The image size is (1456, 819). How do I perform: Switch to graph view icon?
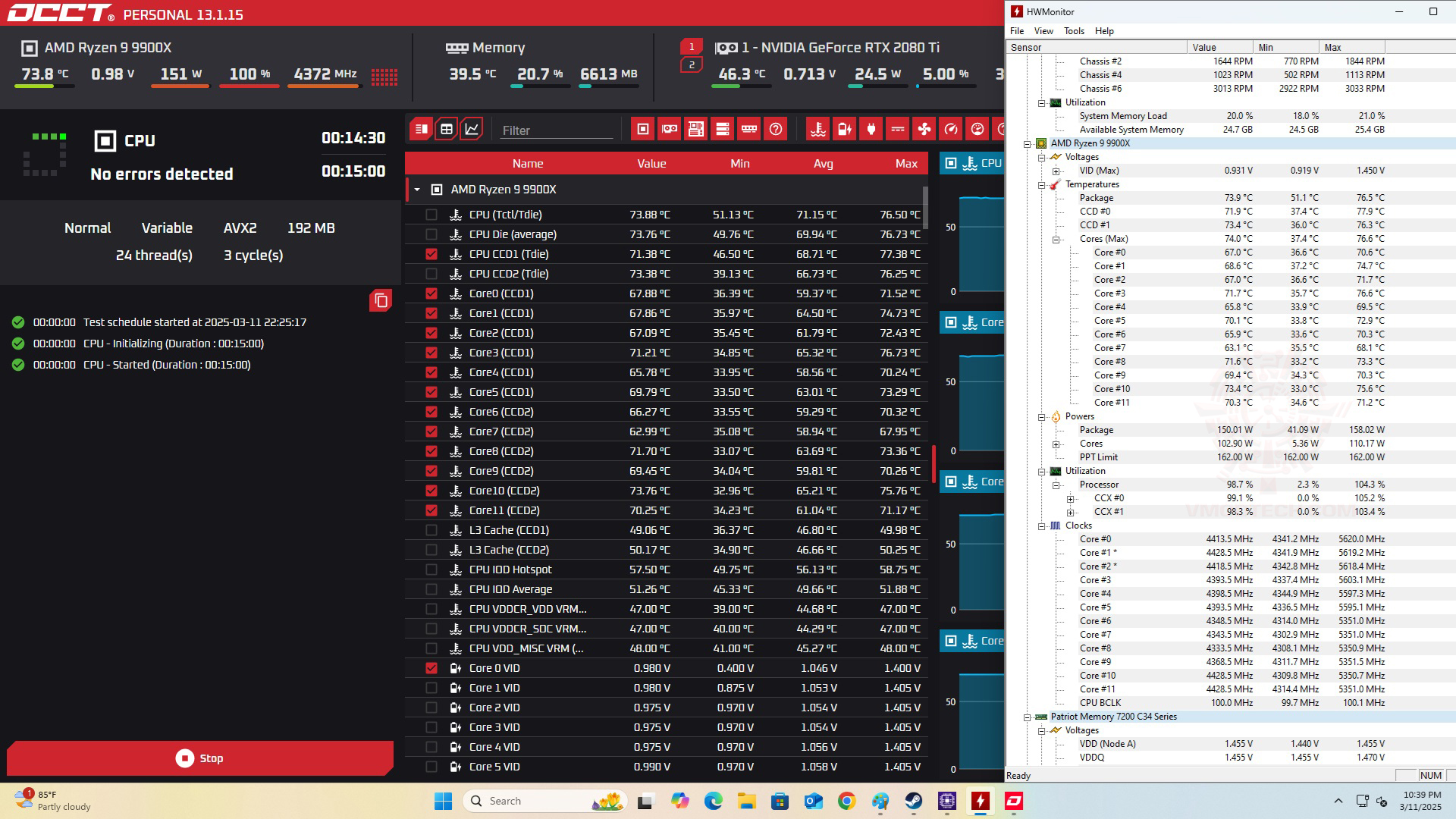point(472,129)
